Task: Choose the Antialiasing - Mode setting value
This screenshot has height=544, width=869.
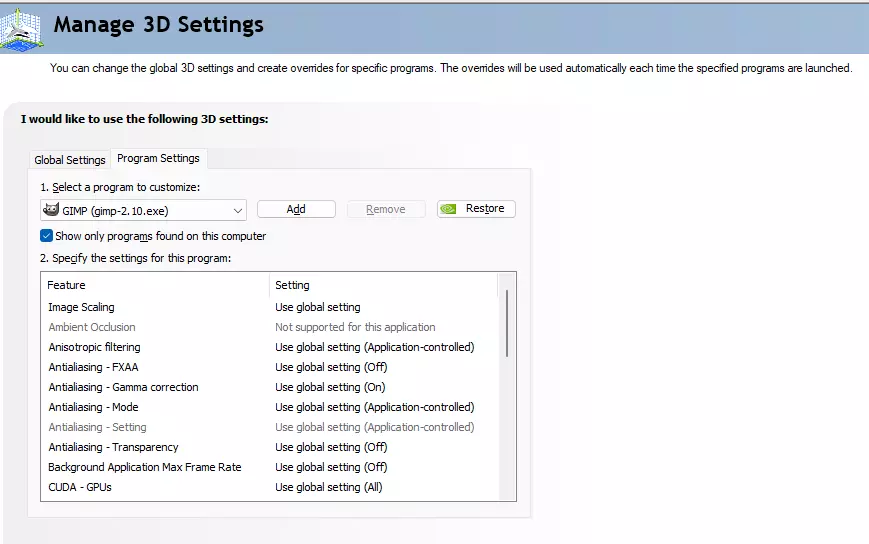Action: point(374,407)
